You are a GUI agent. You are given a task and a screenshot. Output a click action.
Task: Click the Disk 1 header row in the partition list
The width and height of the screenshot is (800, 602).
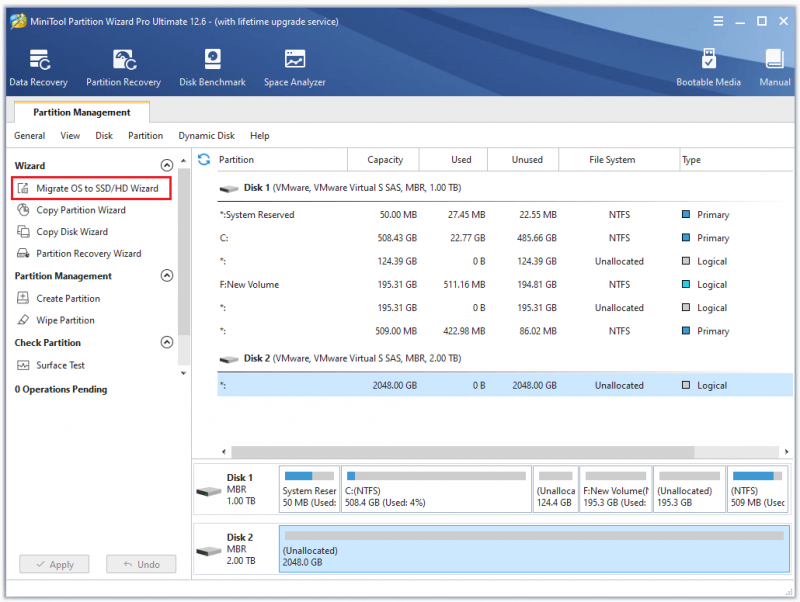(x=505, y=188)
